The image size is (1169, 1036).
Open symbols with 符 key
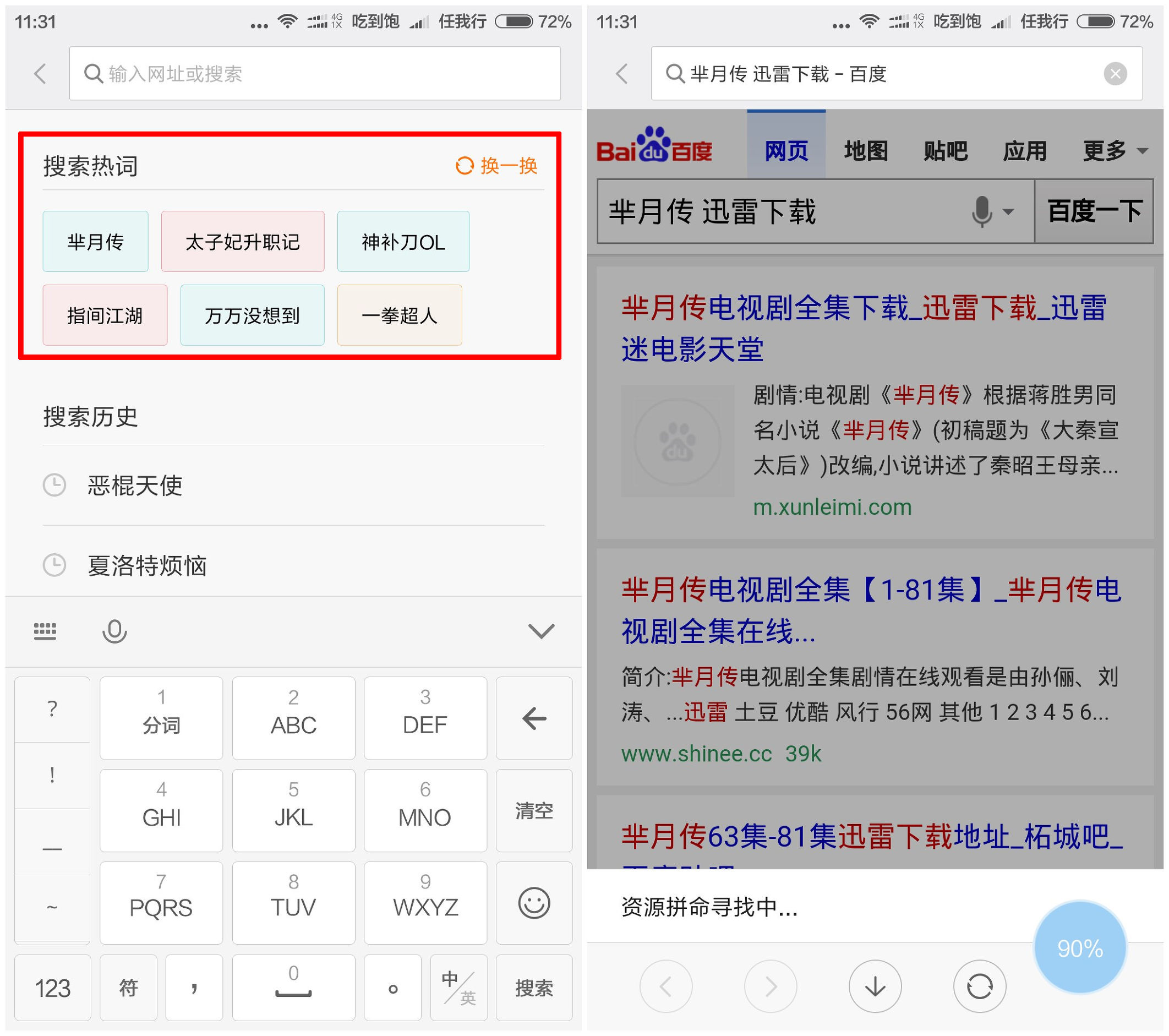tap(128, 988)
